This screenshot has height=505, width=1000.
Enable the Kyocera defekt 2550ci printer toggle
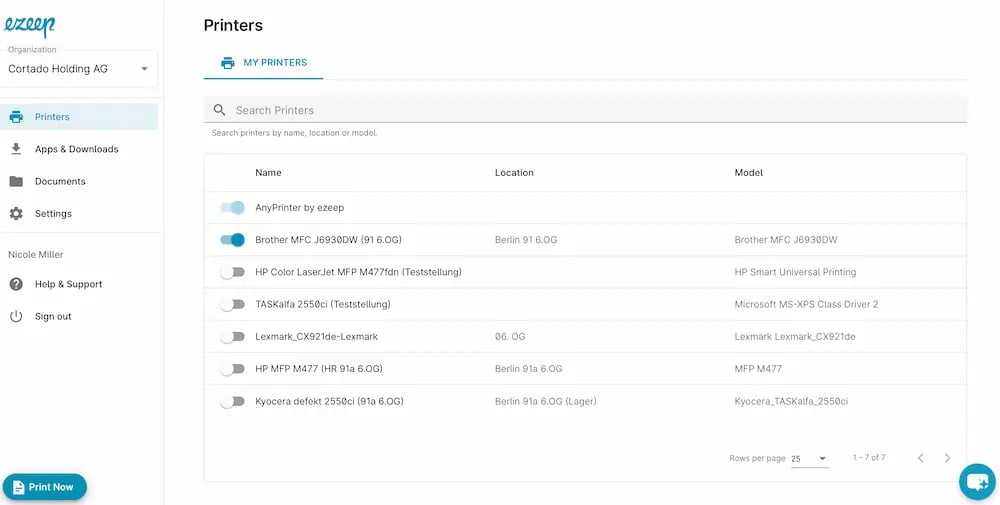tap(232, 401)
